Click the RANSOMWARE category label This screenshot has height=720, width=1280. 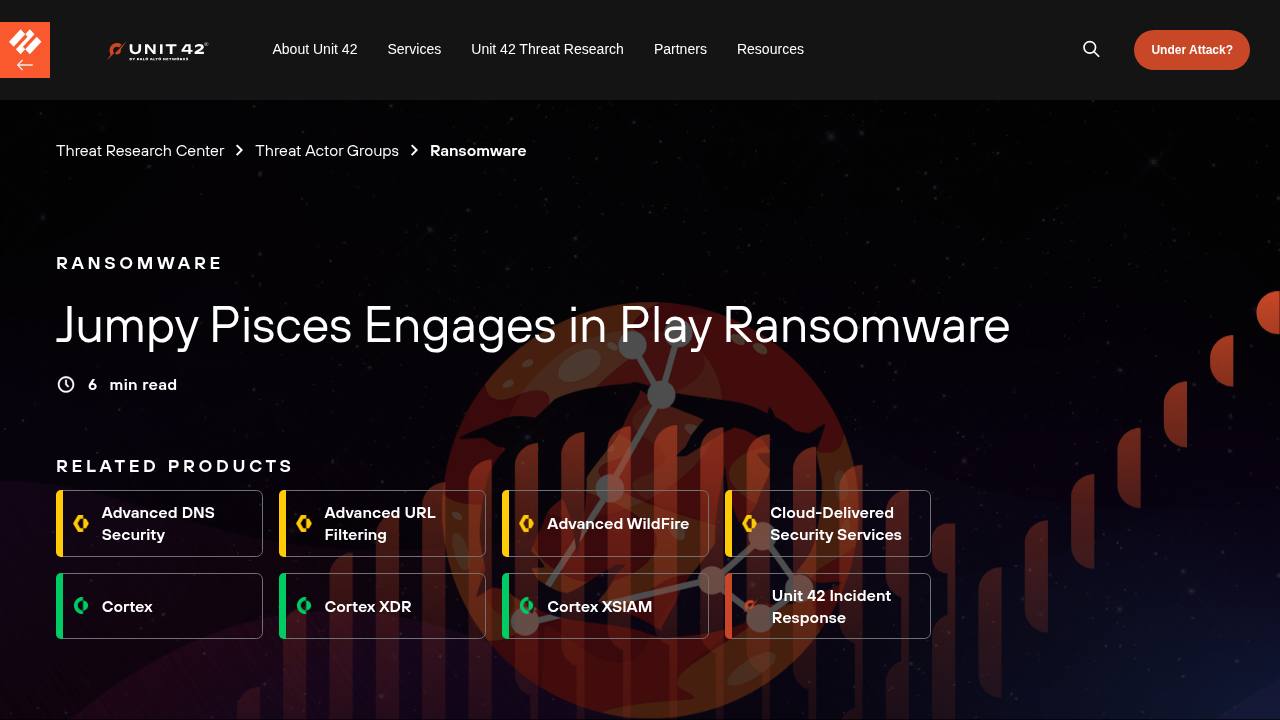click(x=139, y=263)
